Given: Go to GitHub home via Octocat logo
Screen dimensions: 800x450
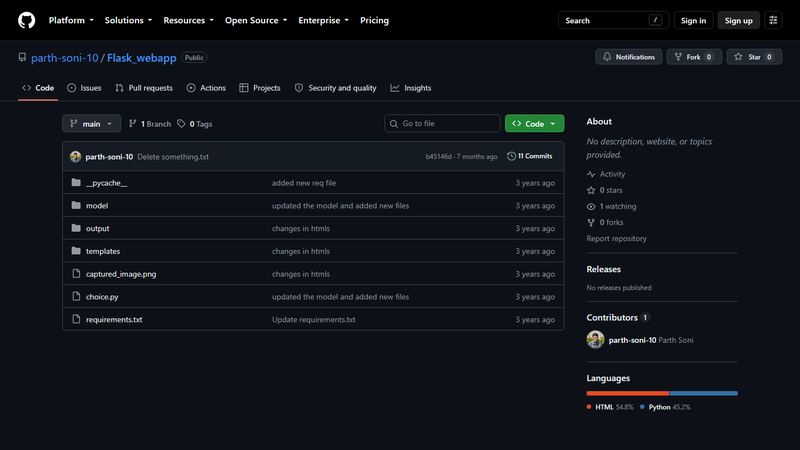Looking at the screenshot, I should (27, 20).
